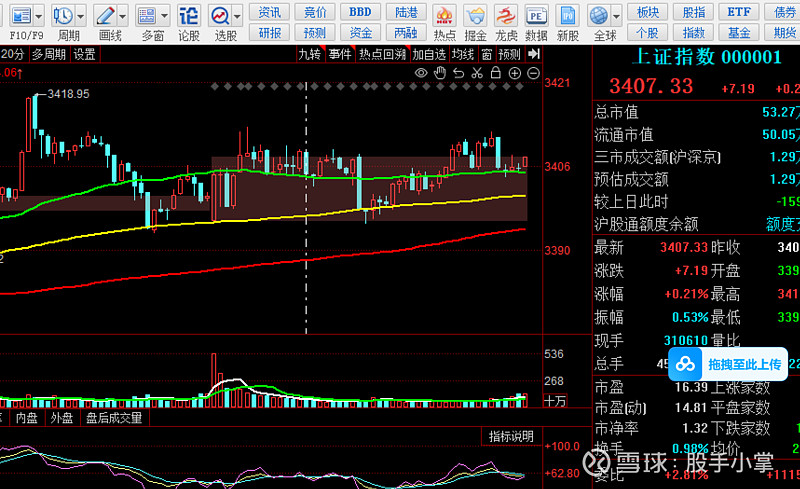Open the 多窗 multi-window icon
800x489 pixels.
tap(147, 16)
